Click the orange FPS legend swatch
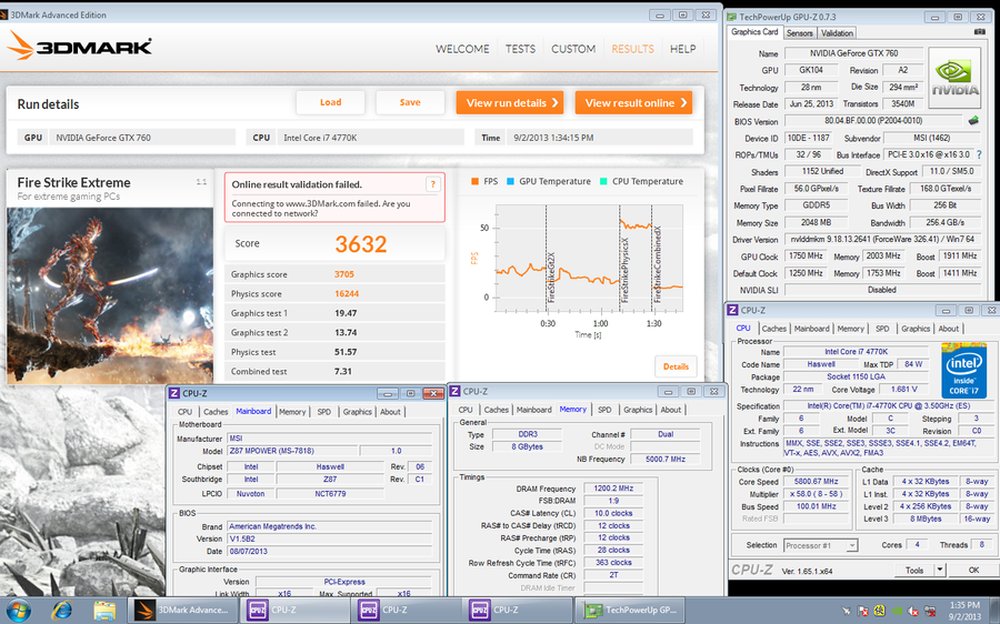Viewport: 1000px width, 624px height. tap(474, 181)
